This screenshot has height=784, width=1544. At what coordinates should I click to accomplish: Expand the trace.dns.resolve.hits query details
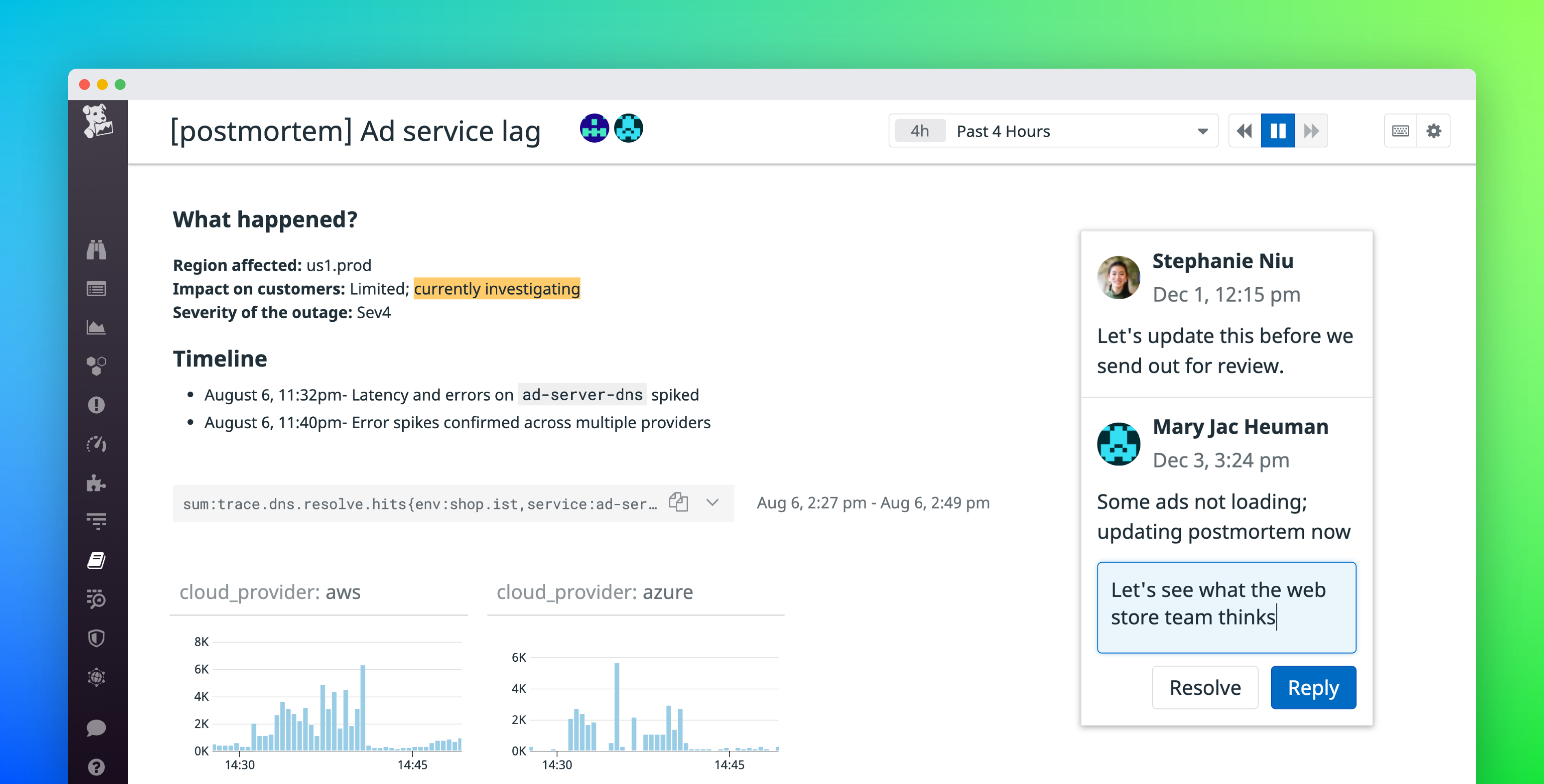(x=713, y=503)
